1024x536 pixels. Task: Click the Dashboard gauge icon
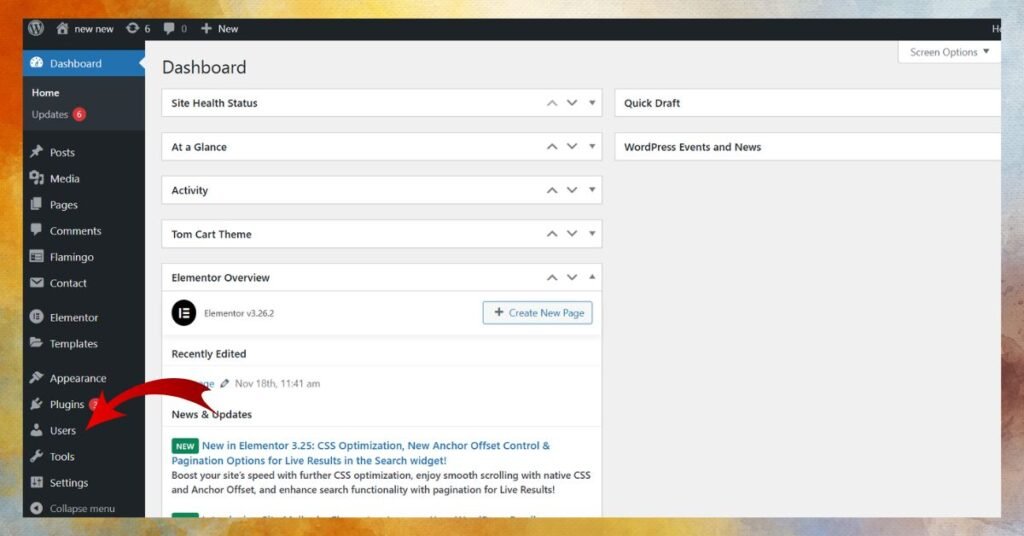point(37,63)
